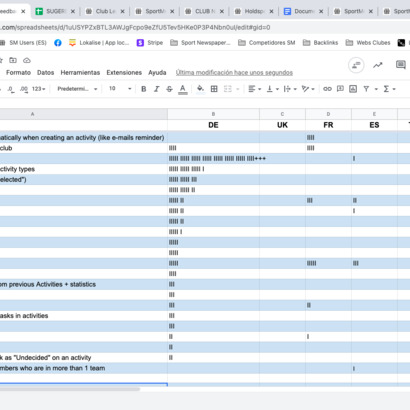410x410 pixels.
Task: Open the Stripe bookmark
Action: (x=150, y=43)
